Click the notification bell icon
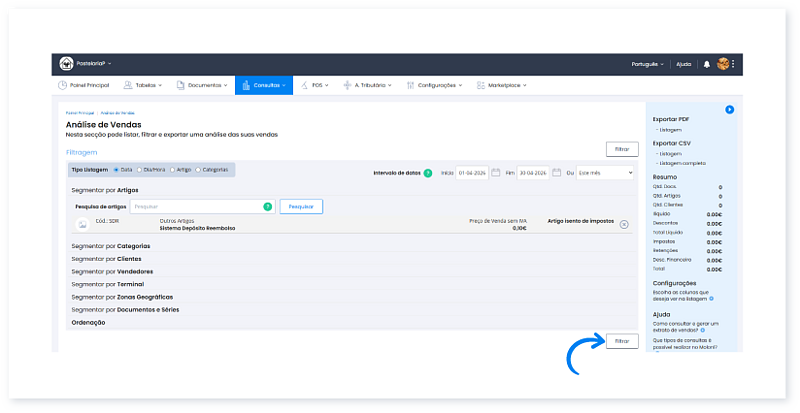 708,64
